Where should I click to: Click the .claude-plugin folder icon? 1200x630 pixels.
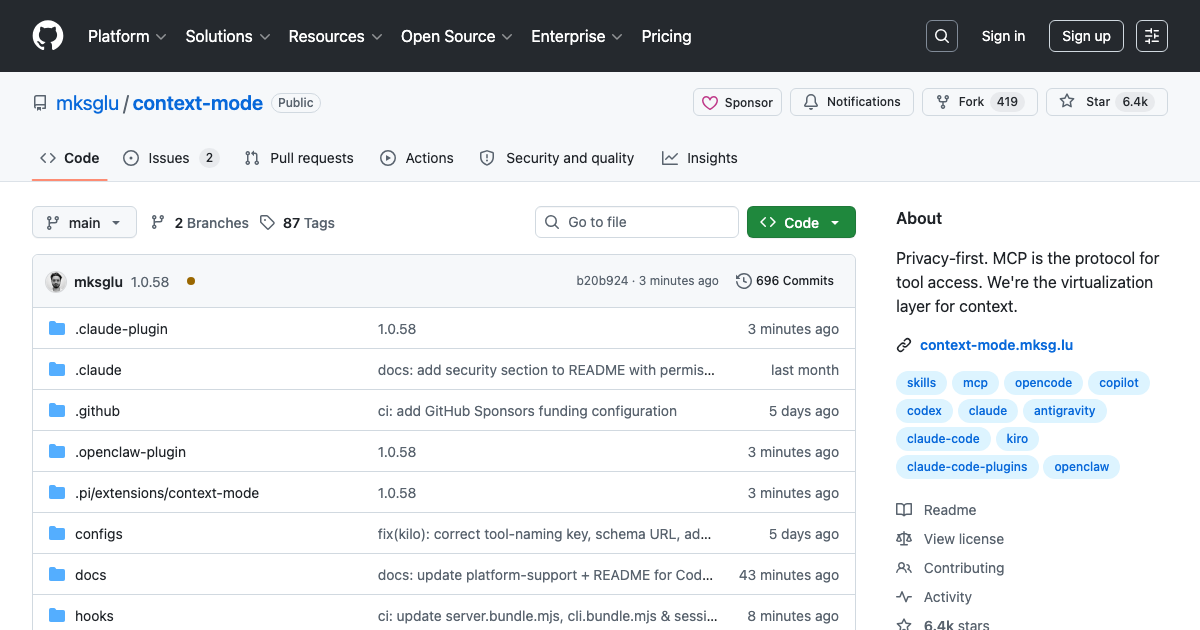(57, 329)
